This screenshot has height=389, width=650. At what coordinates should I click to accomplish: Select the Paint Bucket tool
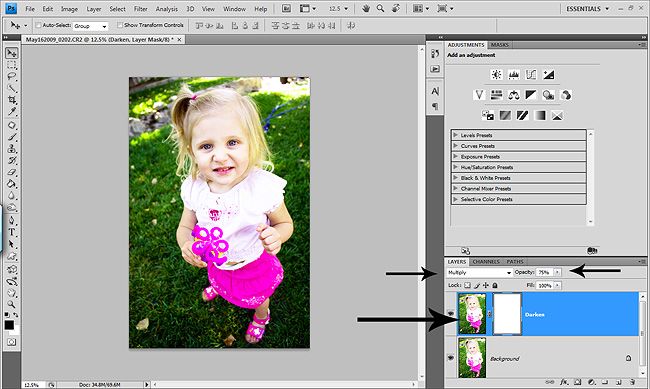(x=12, y=184)
